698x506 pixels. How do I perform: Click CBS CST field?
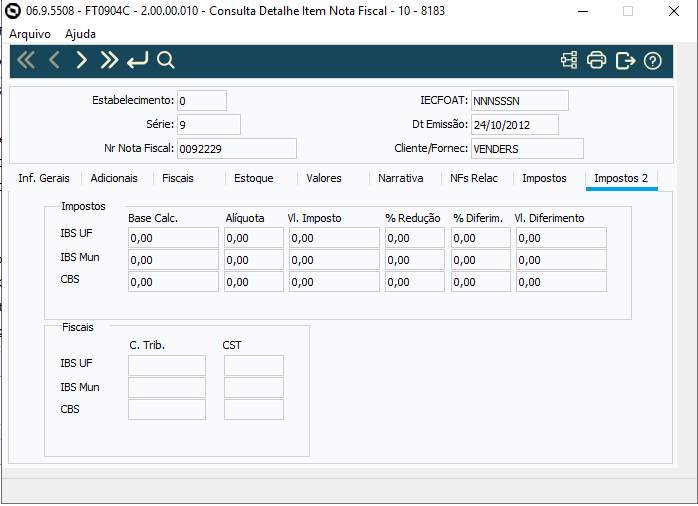254,409
